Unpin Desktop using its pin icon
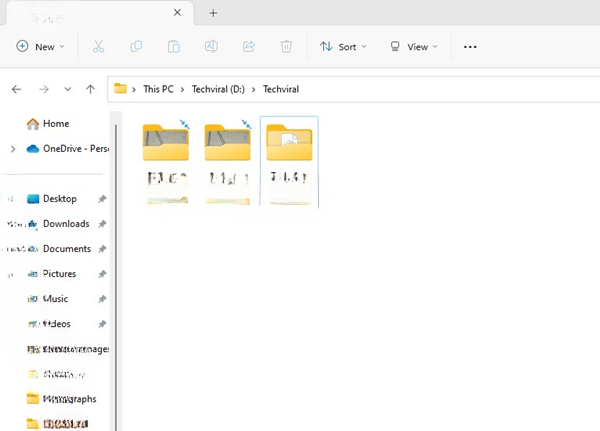This screenshot has height=431, width=600. click(x=102, y=199)
